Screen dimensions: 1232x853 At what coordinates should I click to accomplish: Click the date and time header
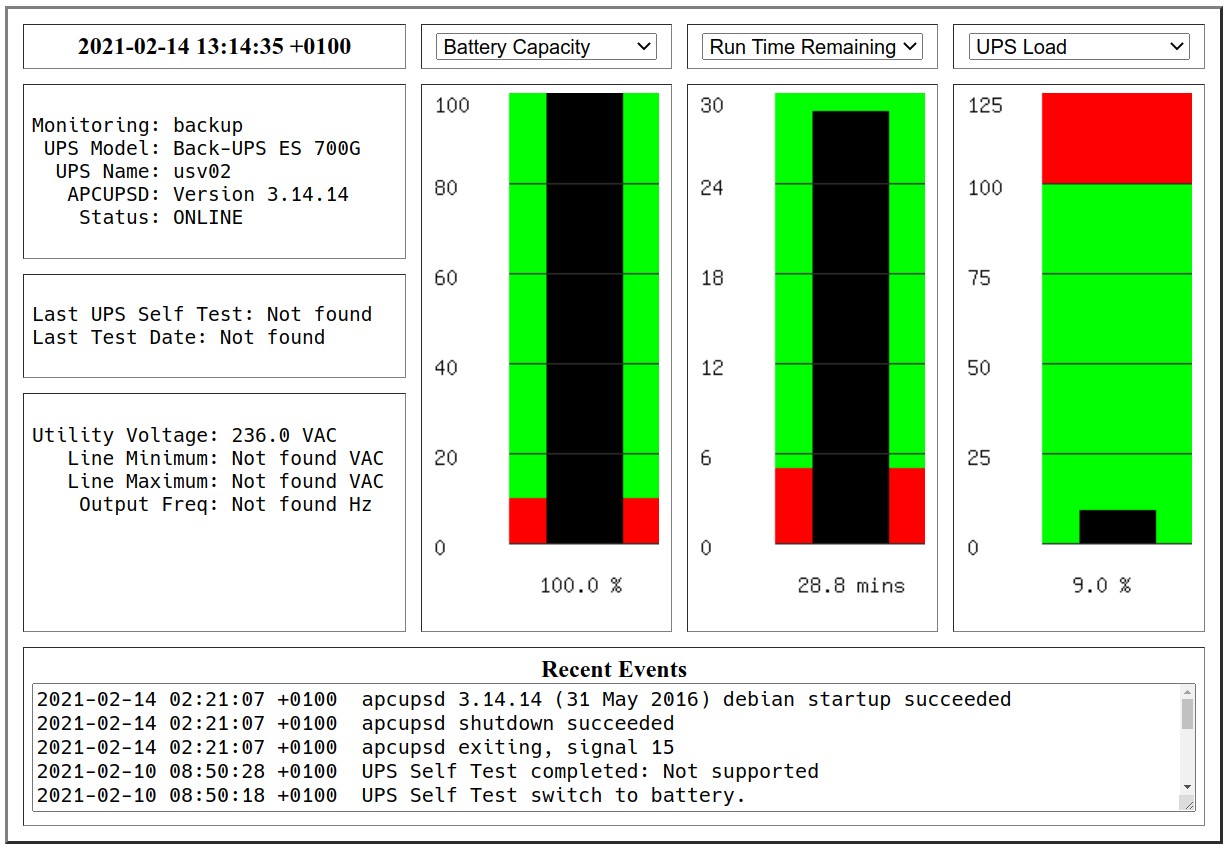[x=214, y=46]
